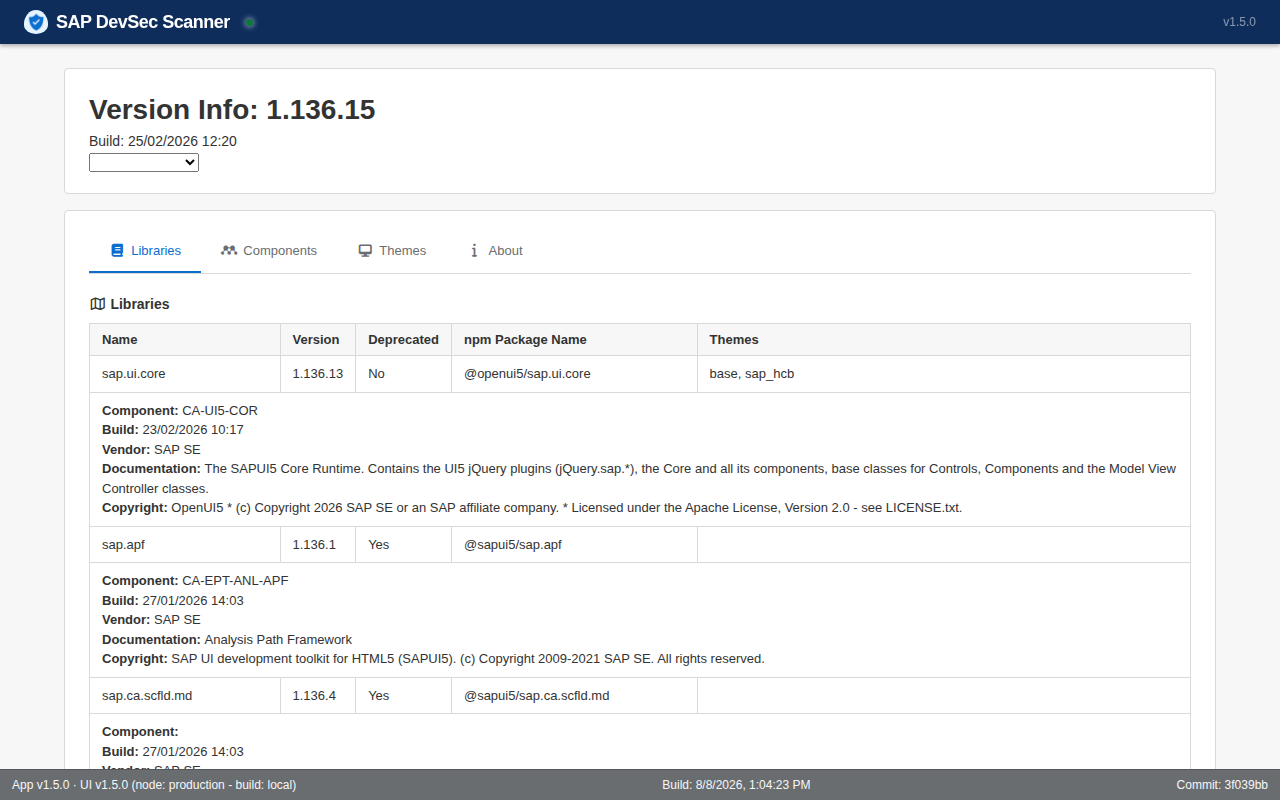Click the 'Component: CA-EPT-ANL-APF' detail line
Viewport: 1280px width, 800px height.
click(195, 581)
